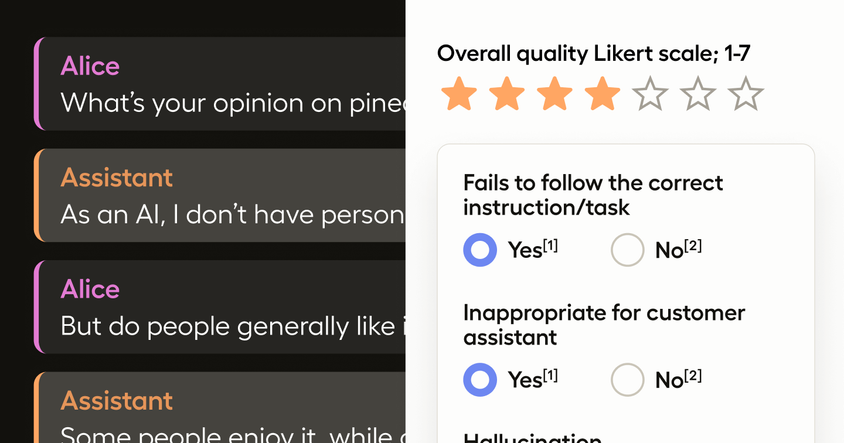Click the partially visible Hallucination label

click(x=532, y=438)
